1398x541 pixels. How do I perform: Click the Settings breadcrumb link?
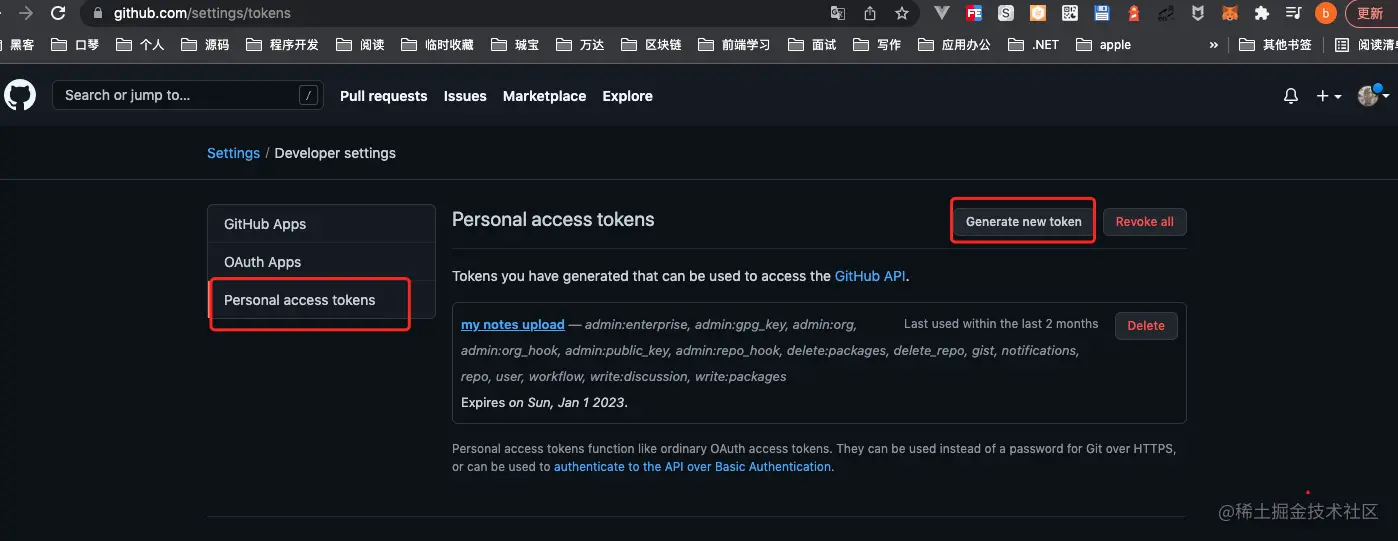click(233, 153)
